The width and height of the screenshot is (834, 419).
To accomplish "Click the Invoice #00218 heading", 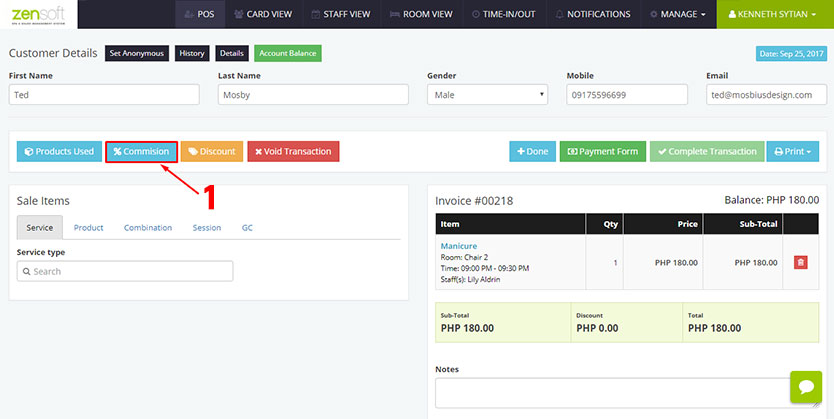I will tap(474, 201).
